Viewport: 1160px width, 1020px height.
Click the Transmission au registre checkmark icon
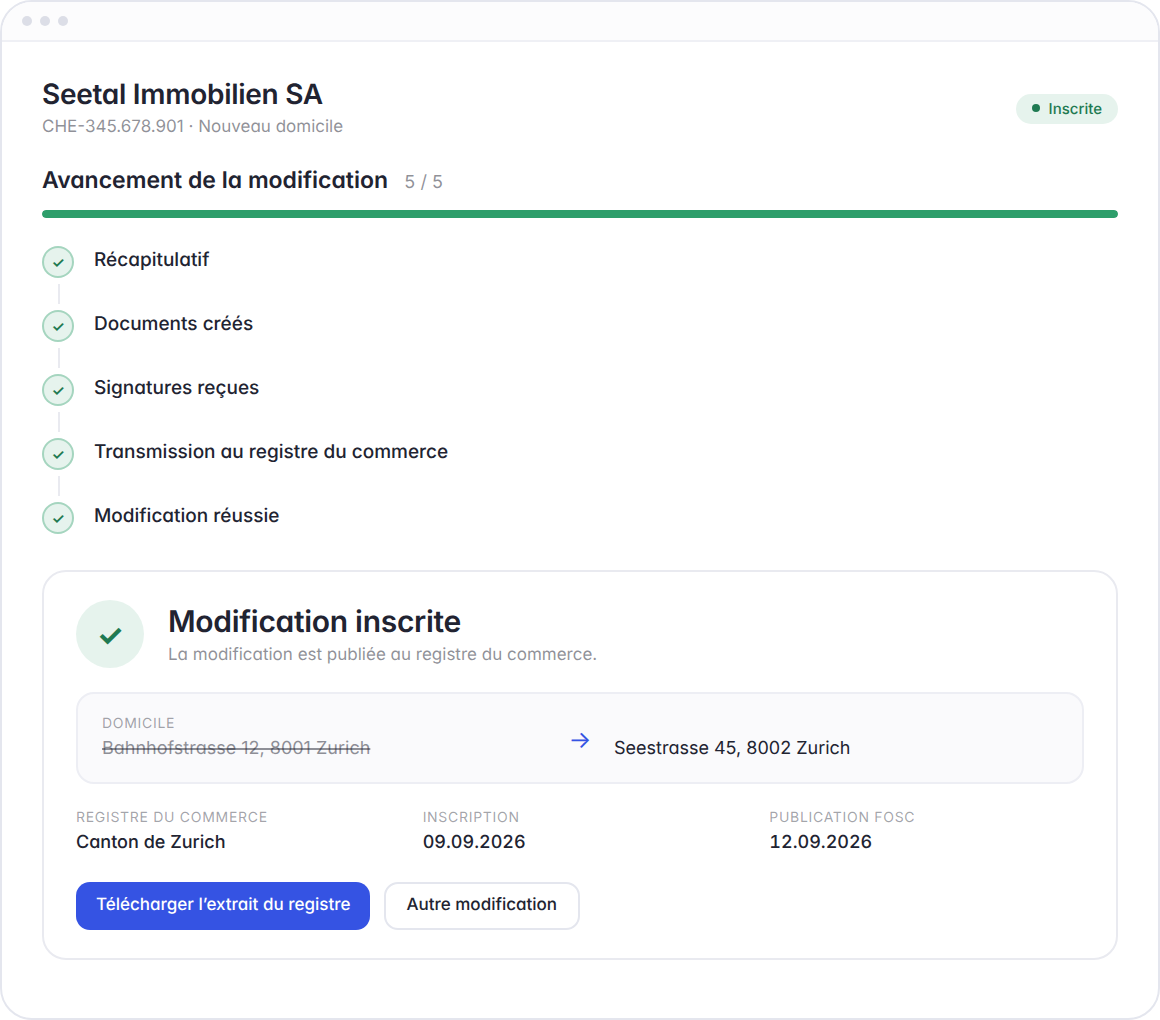(58, 454)
